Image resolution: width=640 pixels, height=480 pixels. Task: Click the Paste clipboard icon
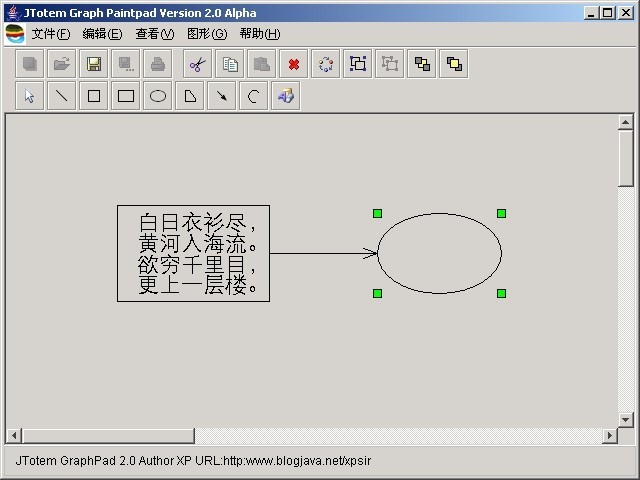click(262, 64)
